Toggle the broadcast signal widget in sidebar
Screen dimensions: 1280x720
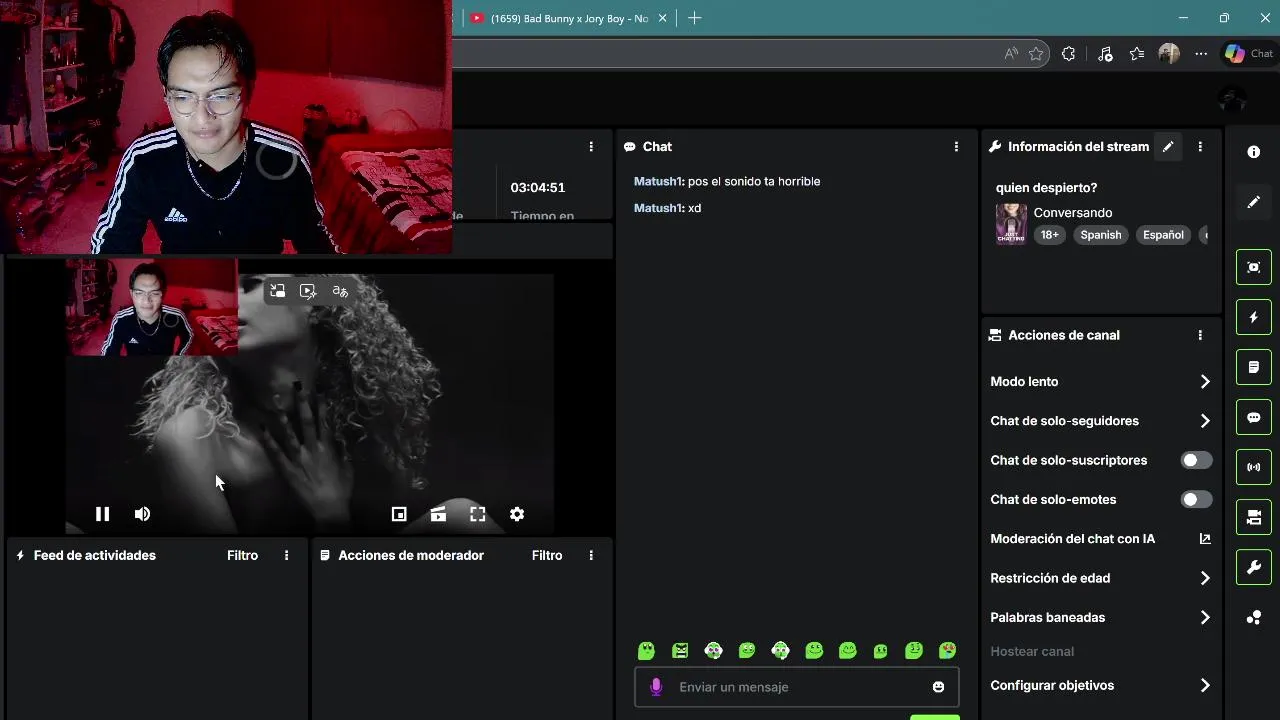[x=1254, y=467]
